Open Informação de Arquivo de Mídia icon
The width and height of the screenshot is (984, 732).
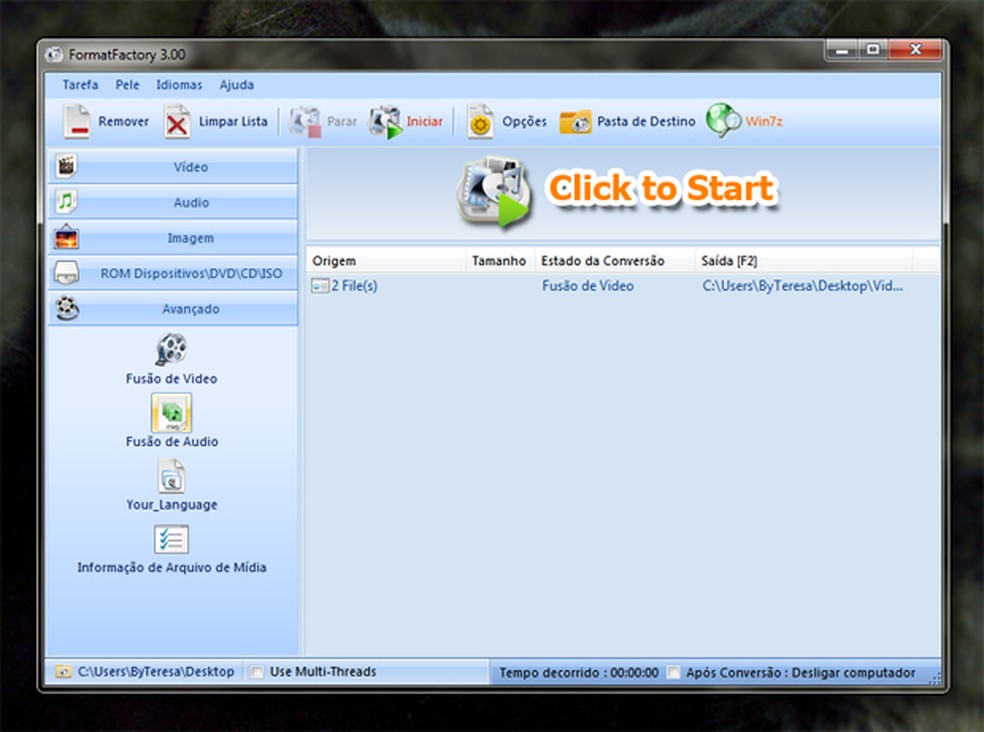[171, 539]
